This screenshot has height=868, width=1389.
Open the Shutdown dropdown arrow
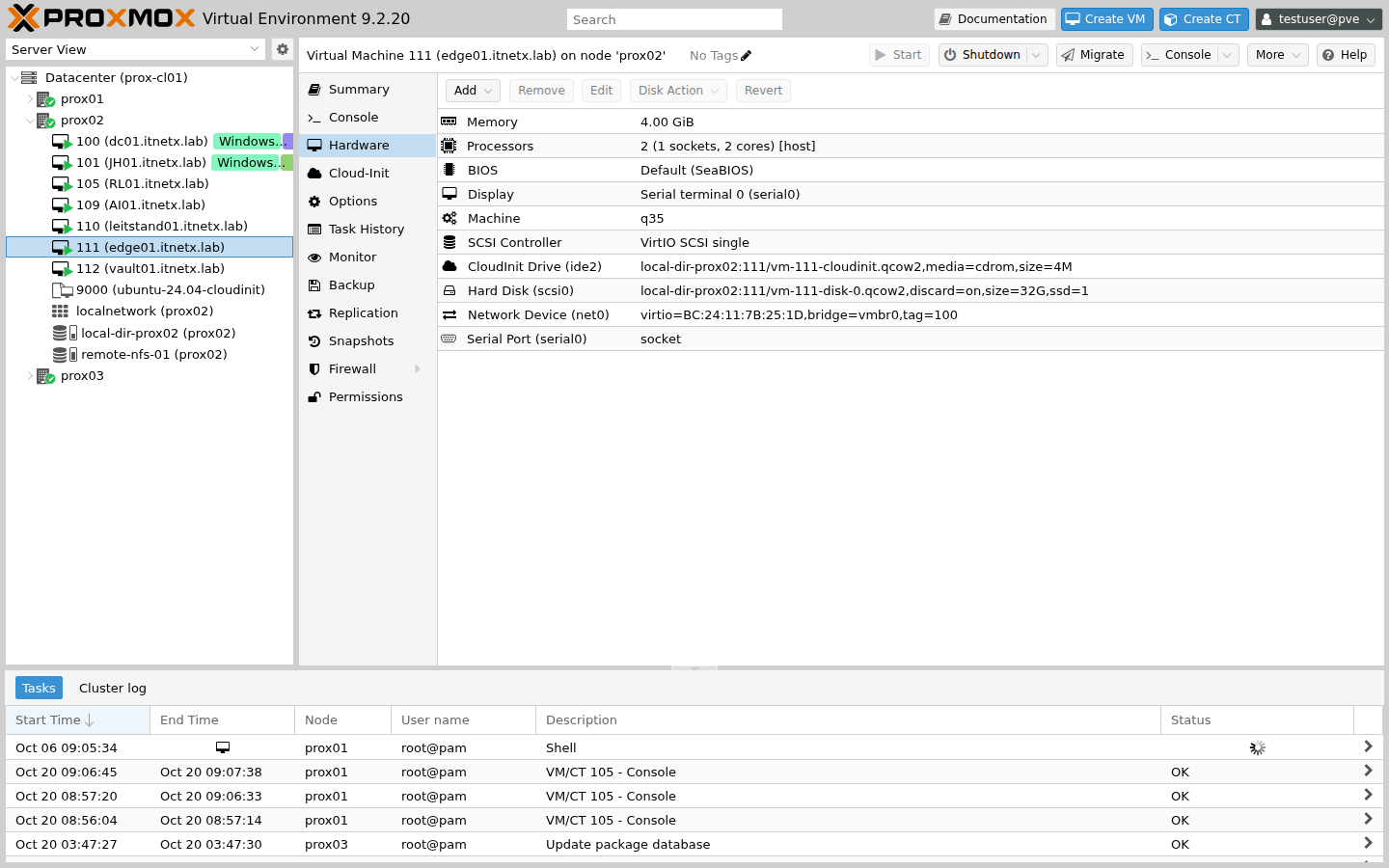coord(1037,55)
